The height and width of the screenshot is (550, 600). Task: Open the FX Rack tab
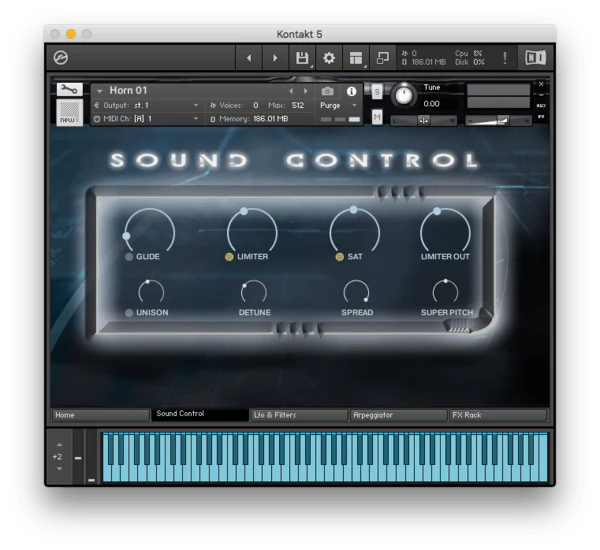click(498, 415)
